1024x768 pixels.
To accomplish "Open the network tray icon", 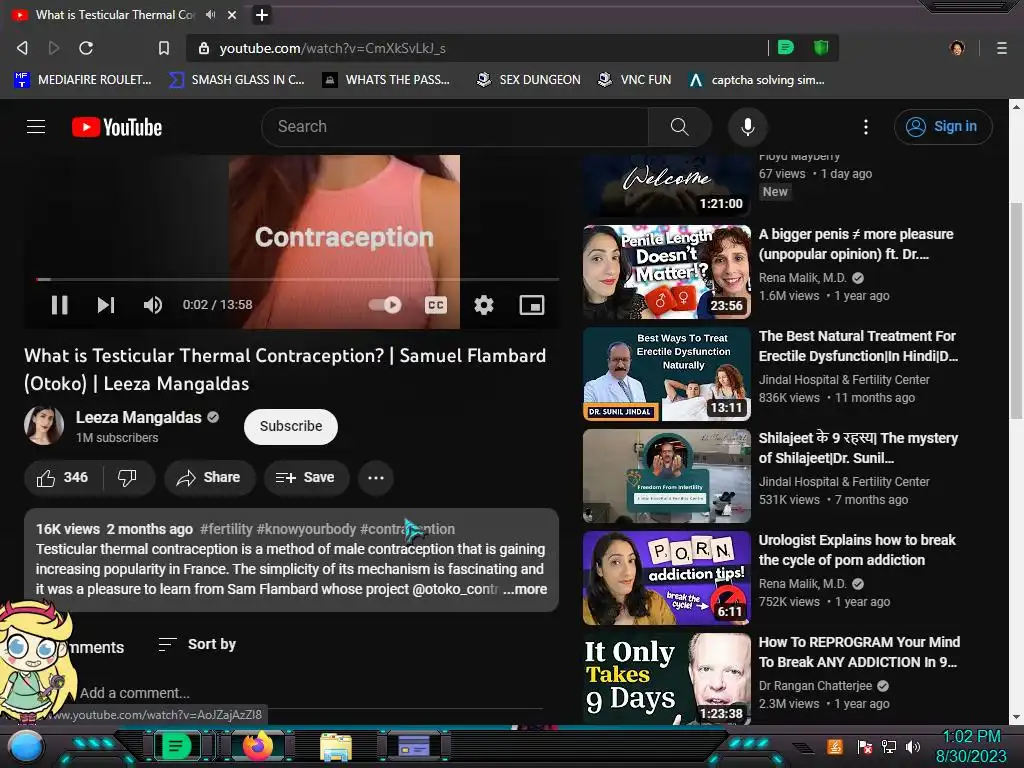I will point(888,746).
